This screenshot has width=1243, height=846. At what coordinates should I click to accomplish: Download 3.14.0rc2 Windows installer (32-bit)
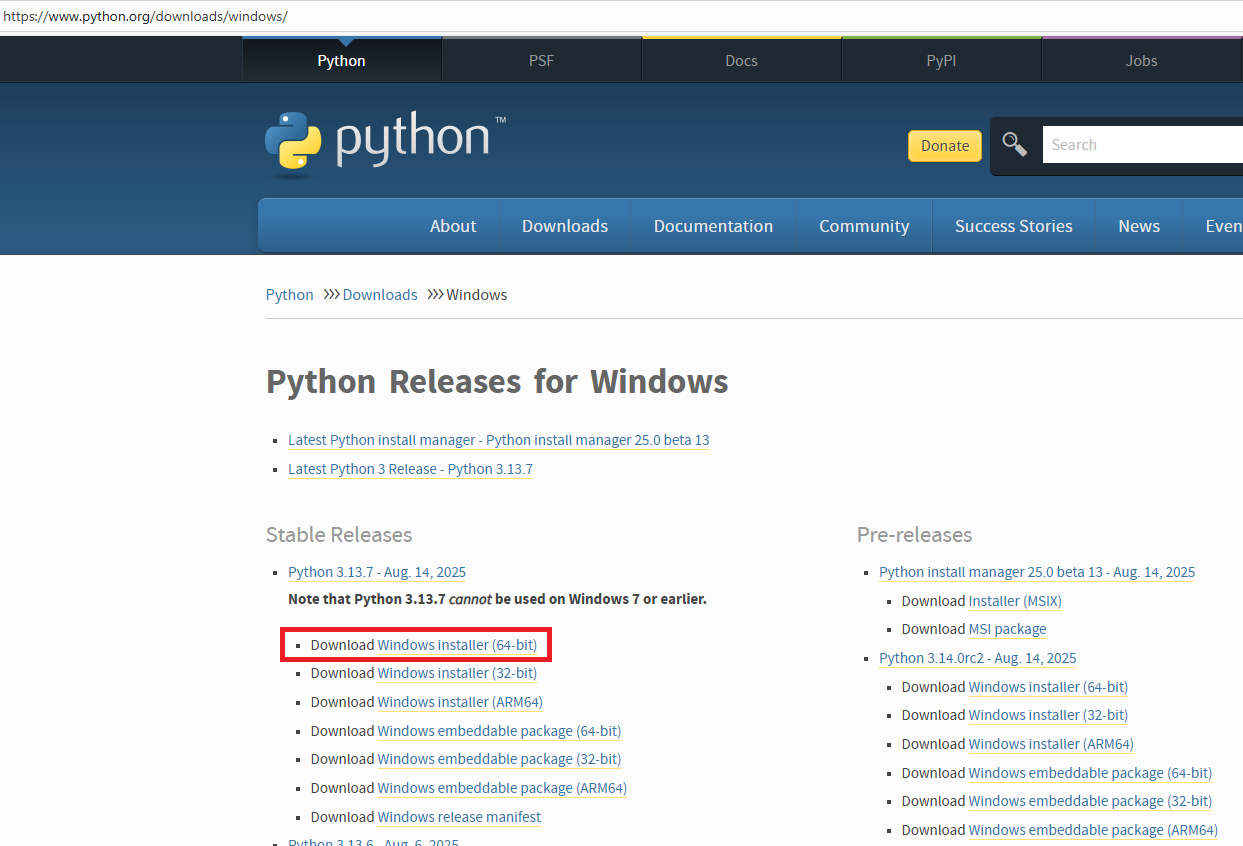(x=1048, y=715)
